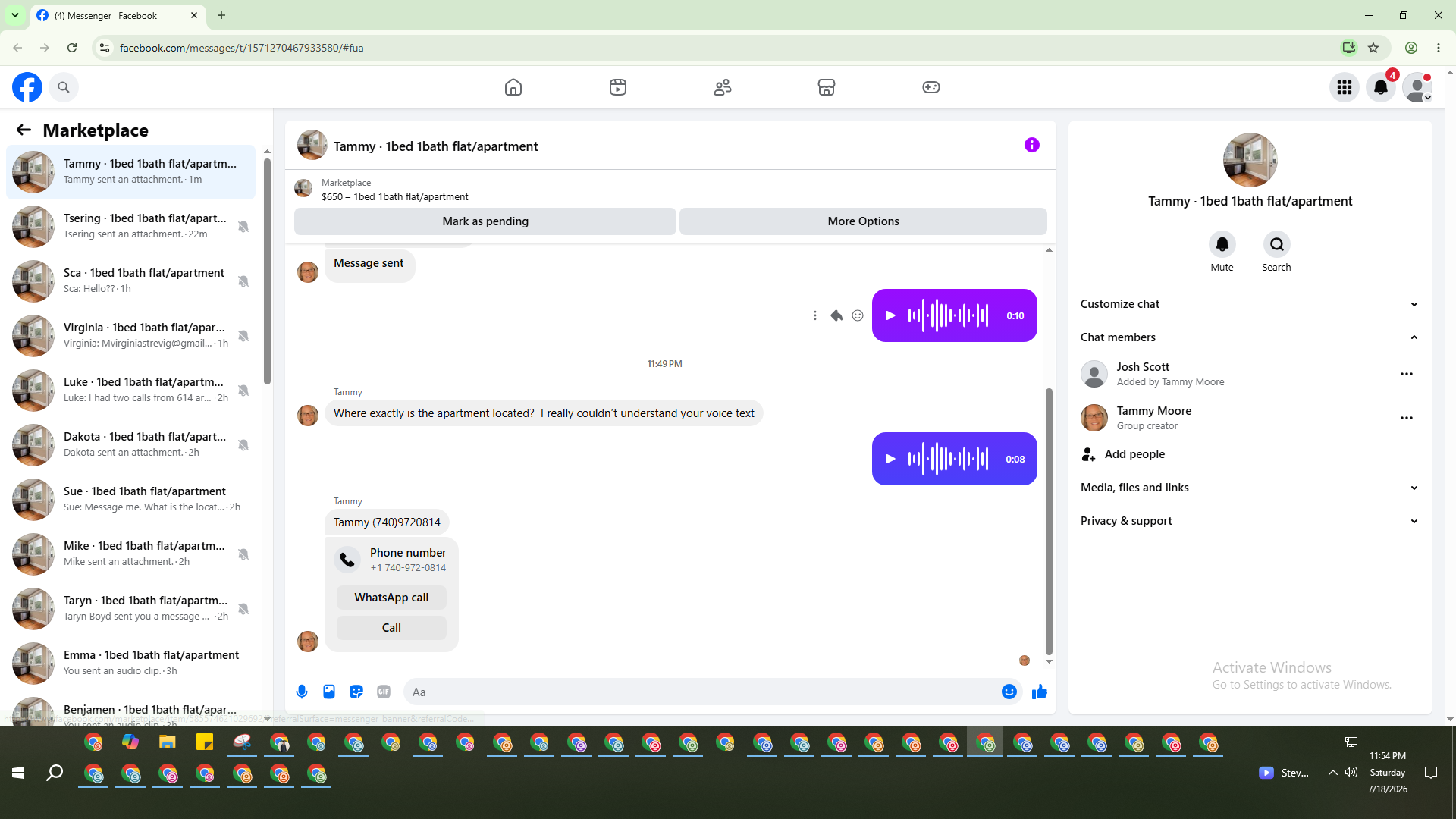Click Mark as pending button
Screen dimensions: 1456x819
coord(485,221)
